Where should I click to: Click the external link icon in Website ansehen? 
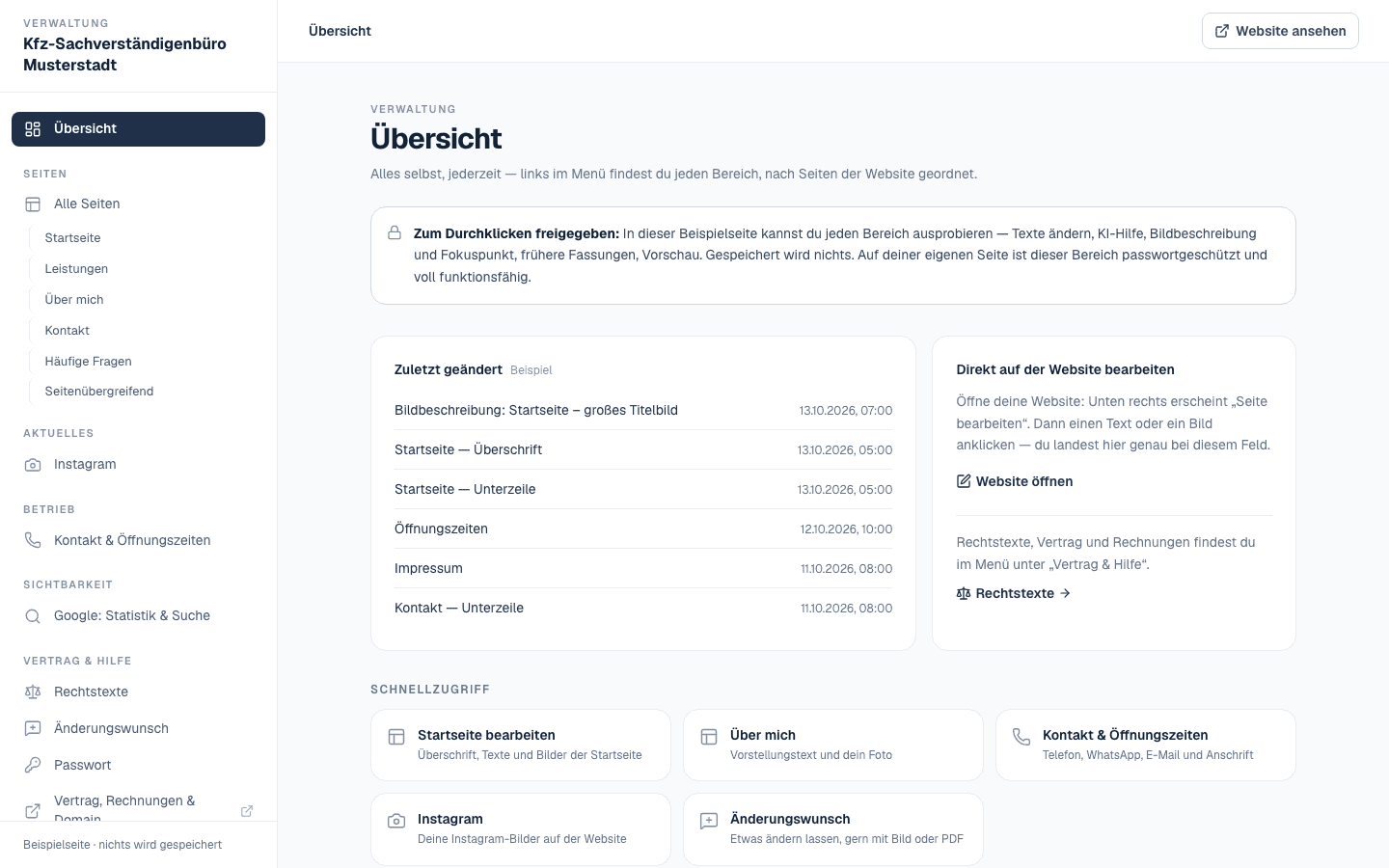pyautogui.click(x=1222, y=31)
